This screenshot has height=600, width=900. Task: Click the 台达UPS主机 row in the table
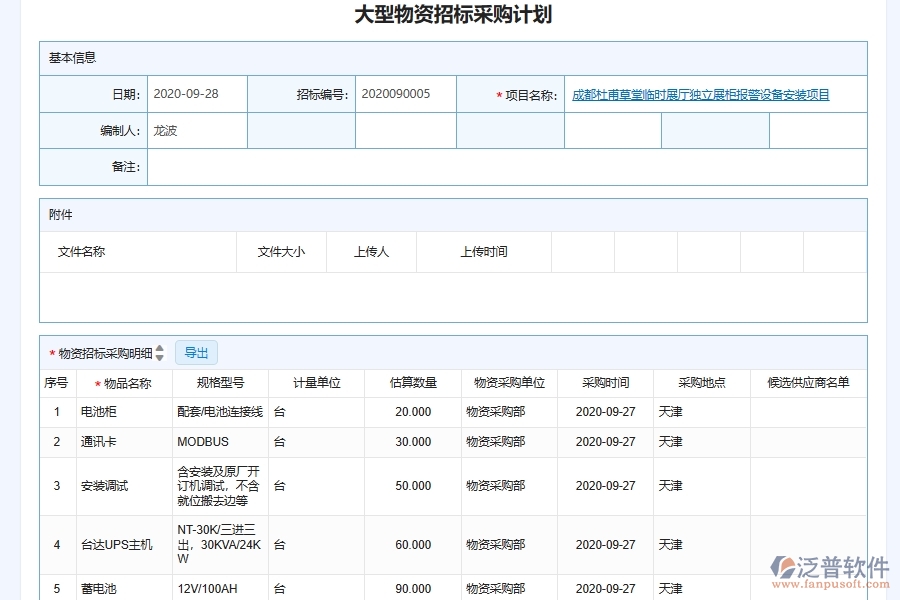pos(113,544)
